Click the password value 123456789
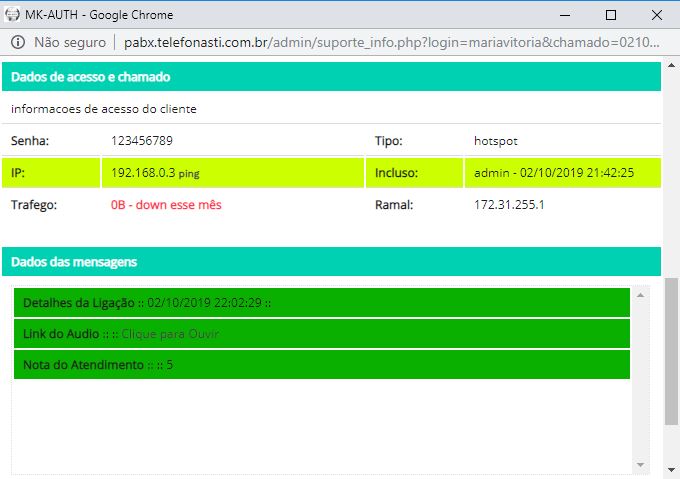680x479 pixels. (142, 140)
